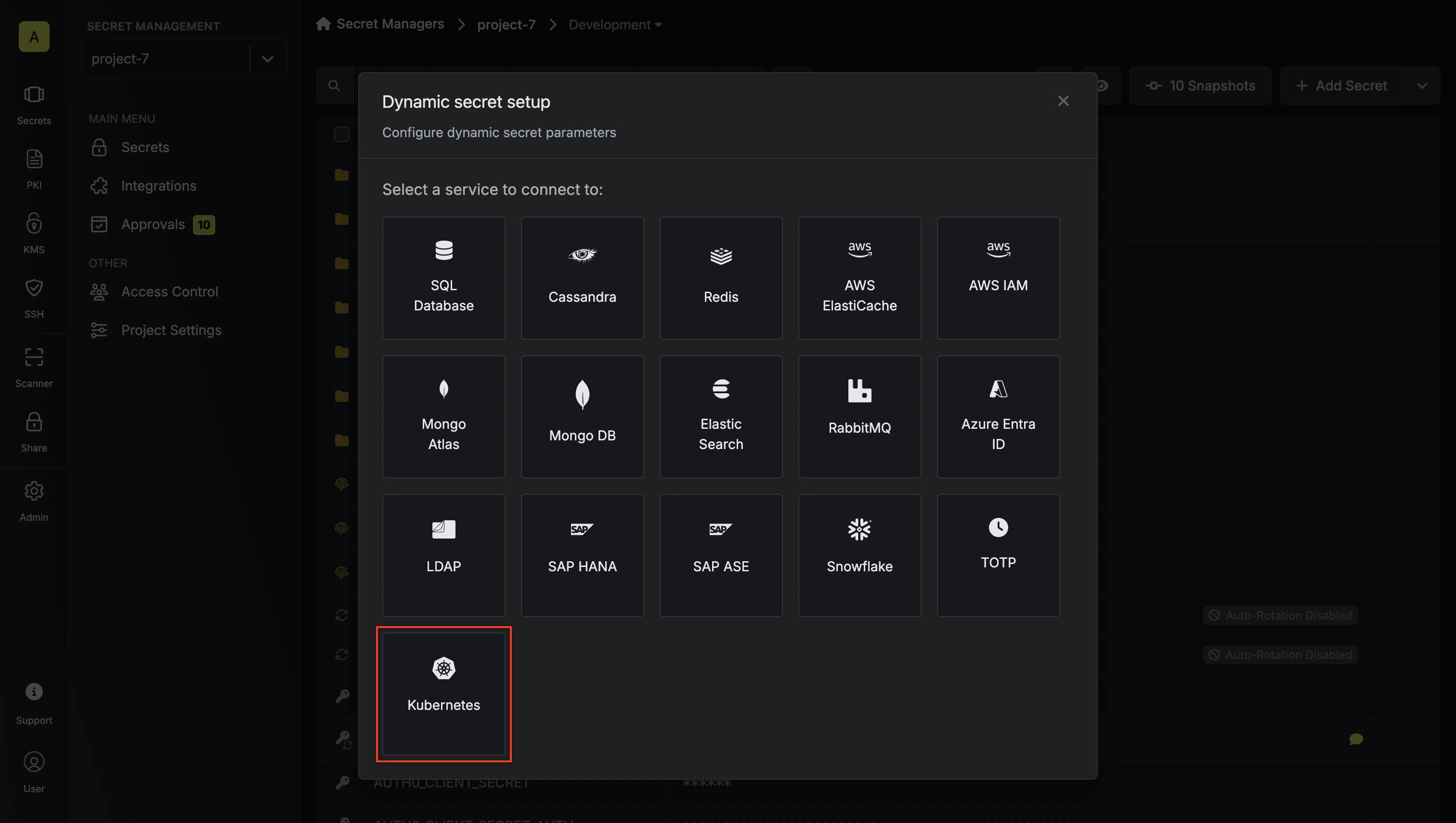Click the AUTH0_CLIENT_SECRET row name

(451, 783)
